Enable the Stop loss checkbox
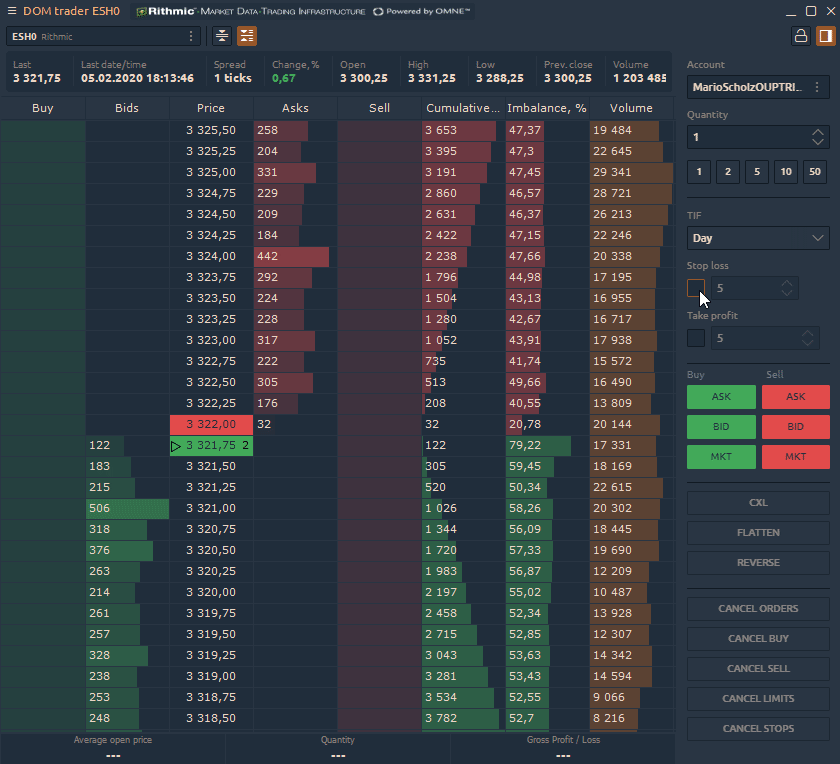 pos(696,288)
